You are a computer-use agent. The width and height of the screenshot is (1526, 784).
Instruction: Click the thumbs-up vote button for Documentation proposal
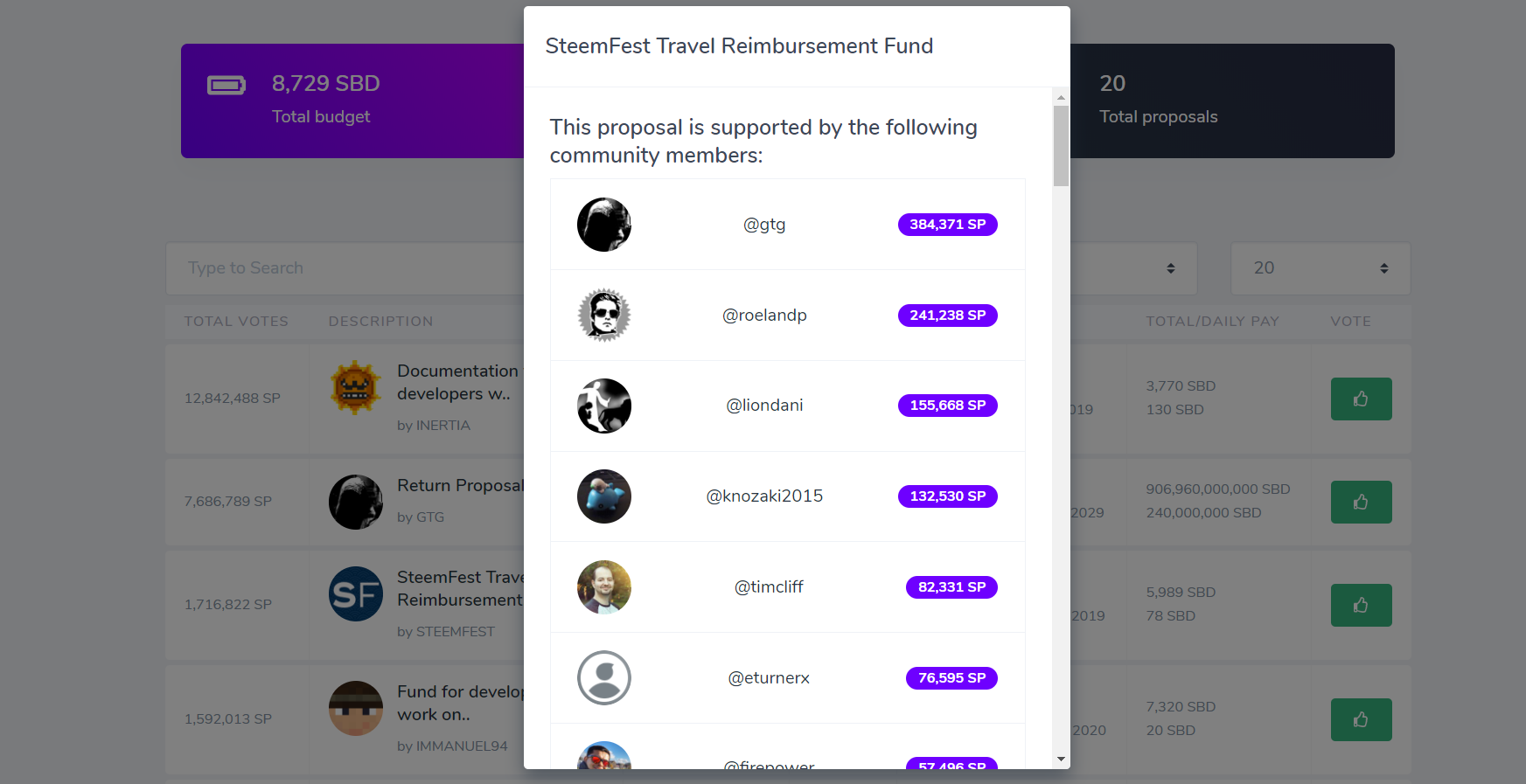1361,399
